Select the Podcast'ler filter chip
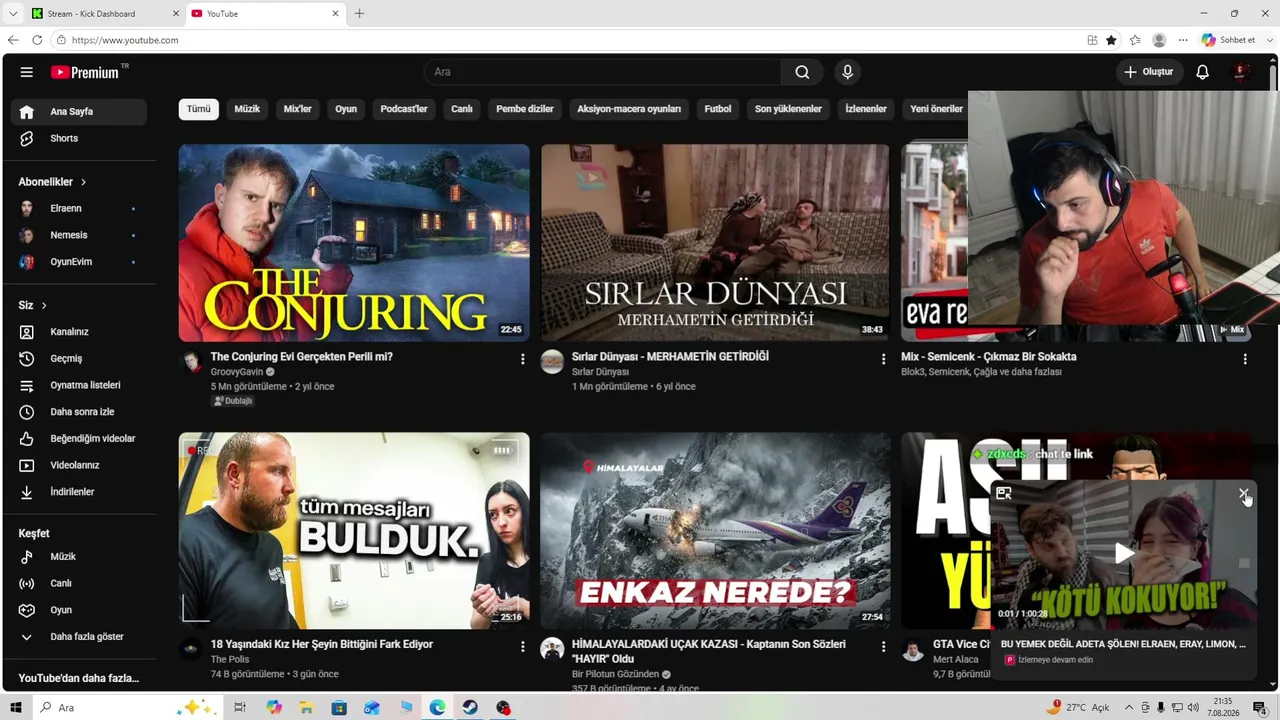The width and height of the screenshot is (1280, 720). coord(404,109)
